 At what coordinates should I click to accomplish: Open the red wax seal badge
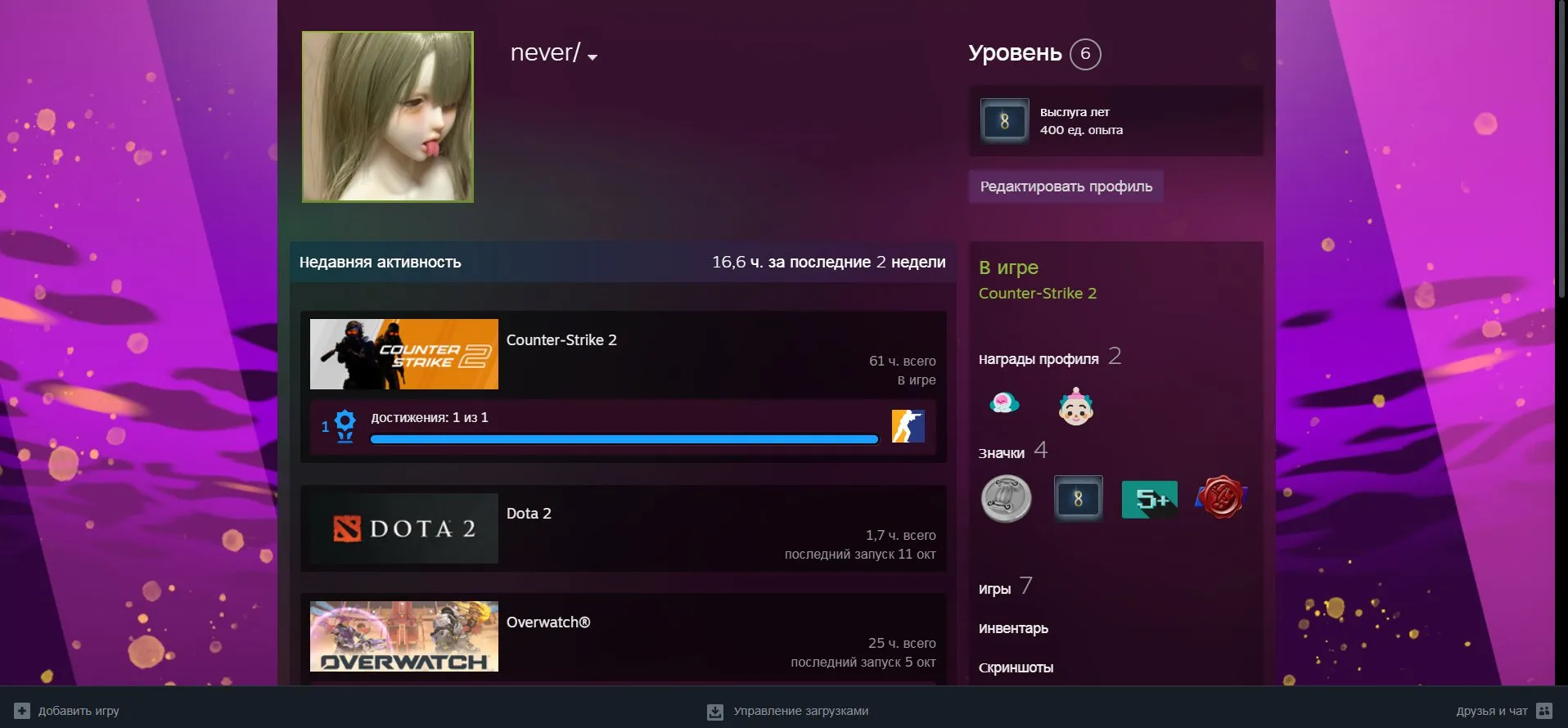coord(1221,497)
